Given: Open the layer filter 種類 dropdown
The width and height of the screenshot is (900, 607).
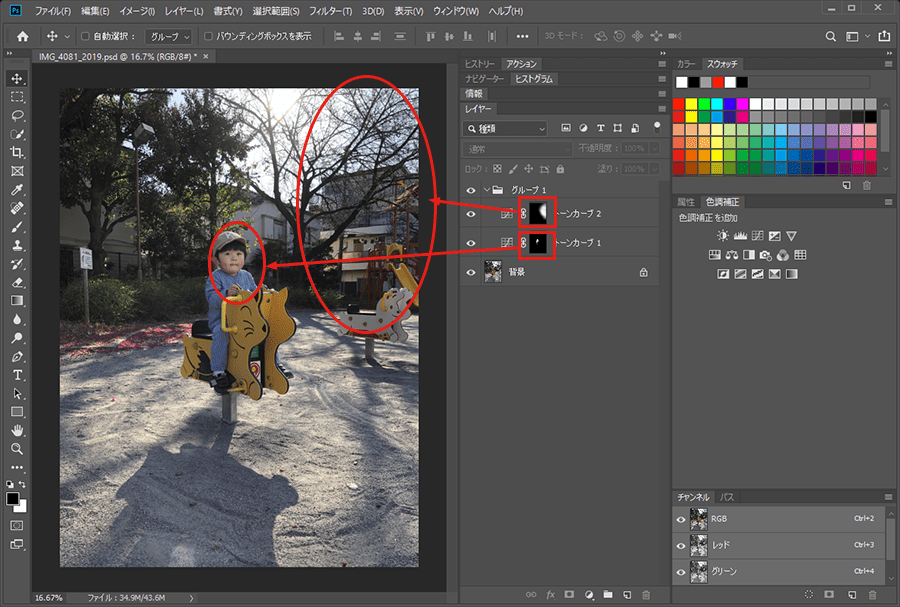Looking at the screenshot, I should point(505,129).
